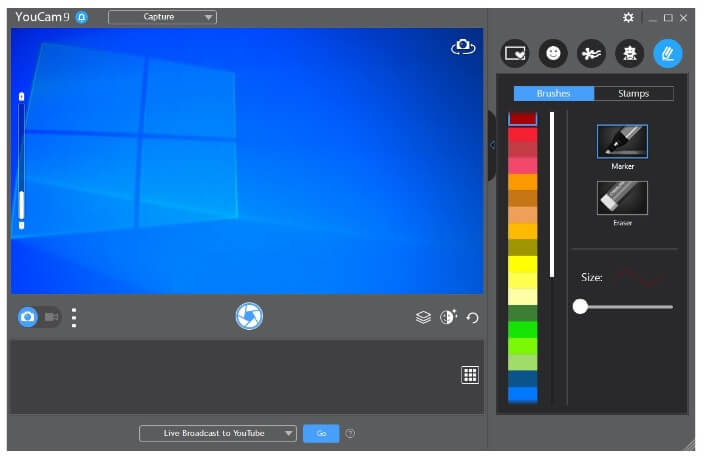703x459 pixels.
Task: Pick the light green color swatch
Action: click(x=522, y=362)
